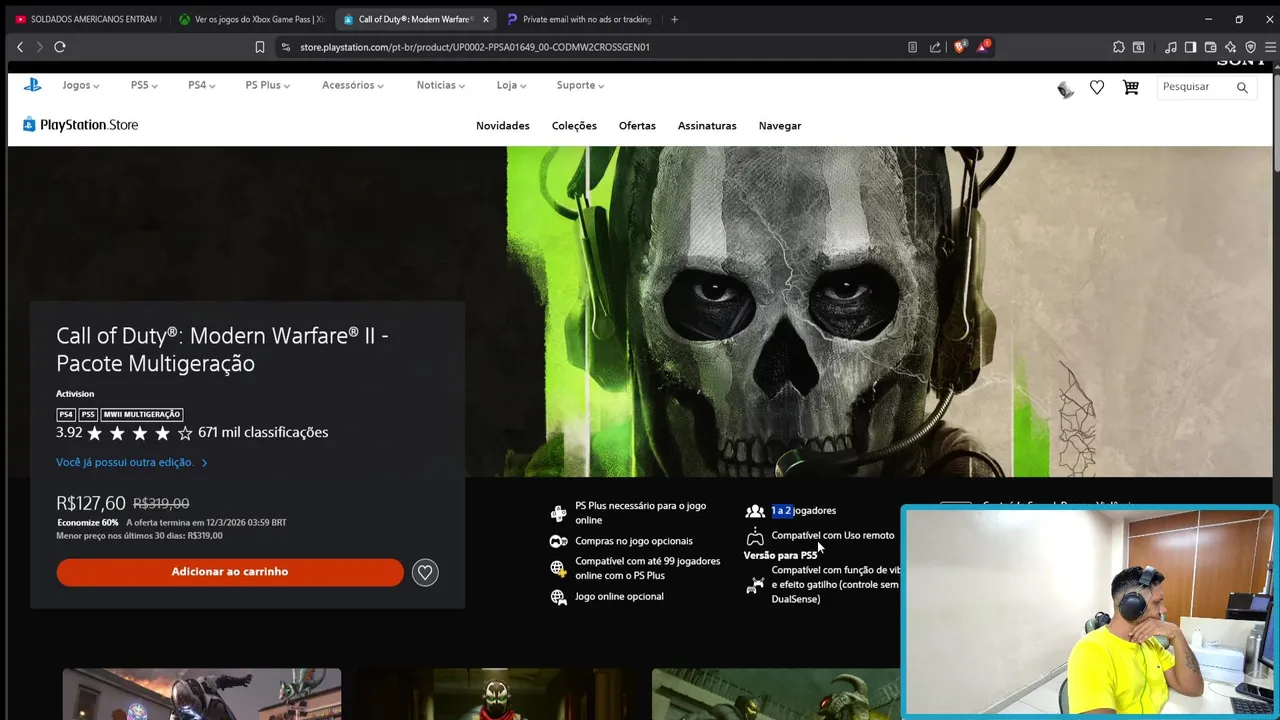Open the browser hamburger menu
The height and width of the screenshot is (720, 1280).
(x=1270, y=47)
